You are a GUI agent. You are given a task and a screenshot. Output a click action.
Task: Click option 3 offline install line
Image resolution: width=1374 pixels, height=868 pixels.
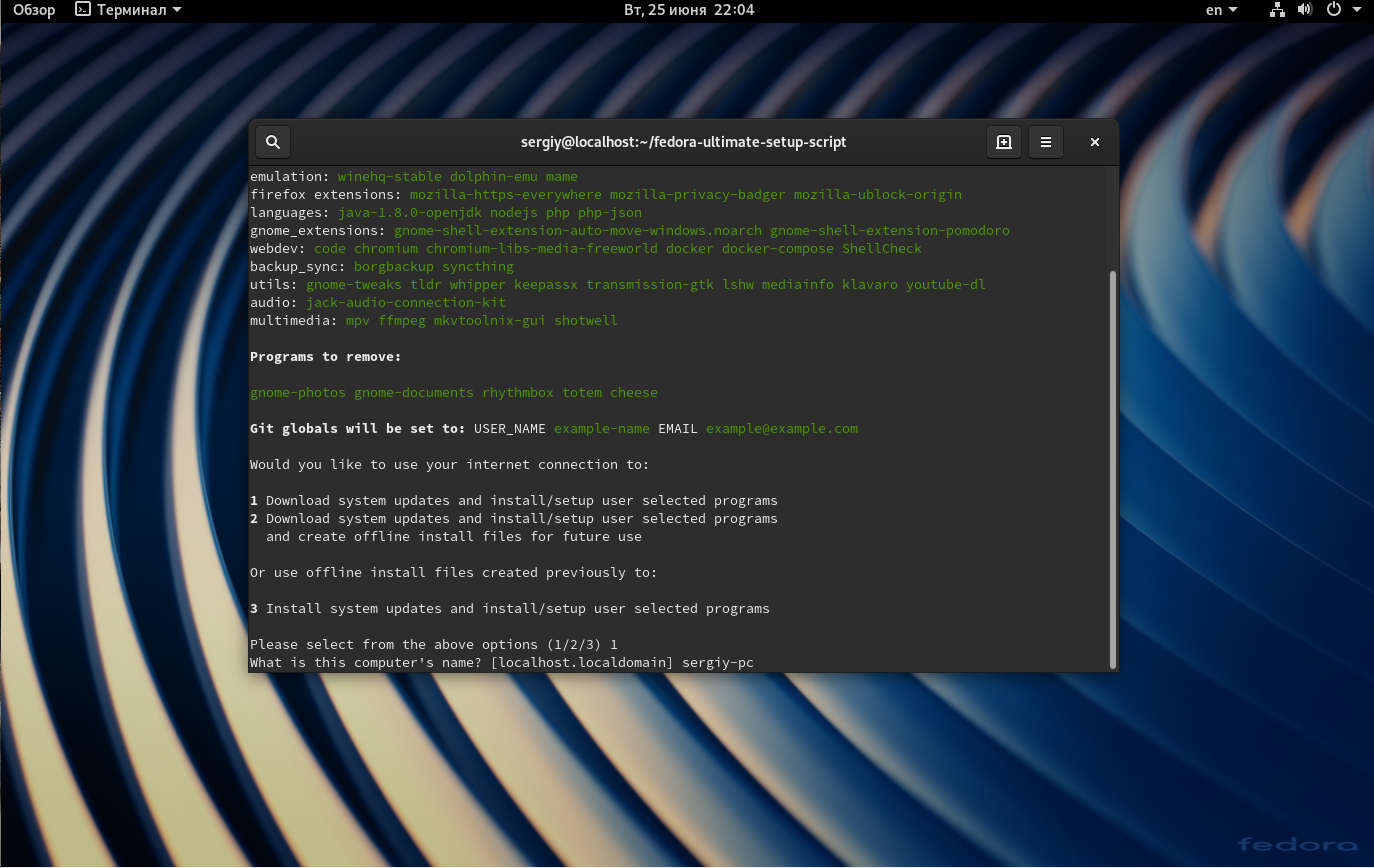point(510,609)
